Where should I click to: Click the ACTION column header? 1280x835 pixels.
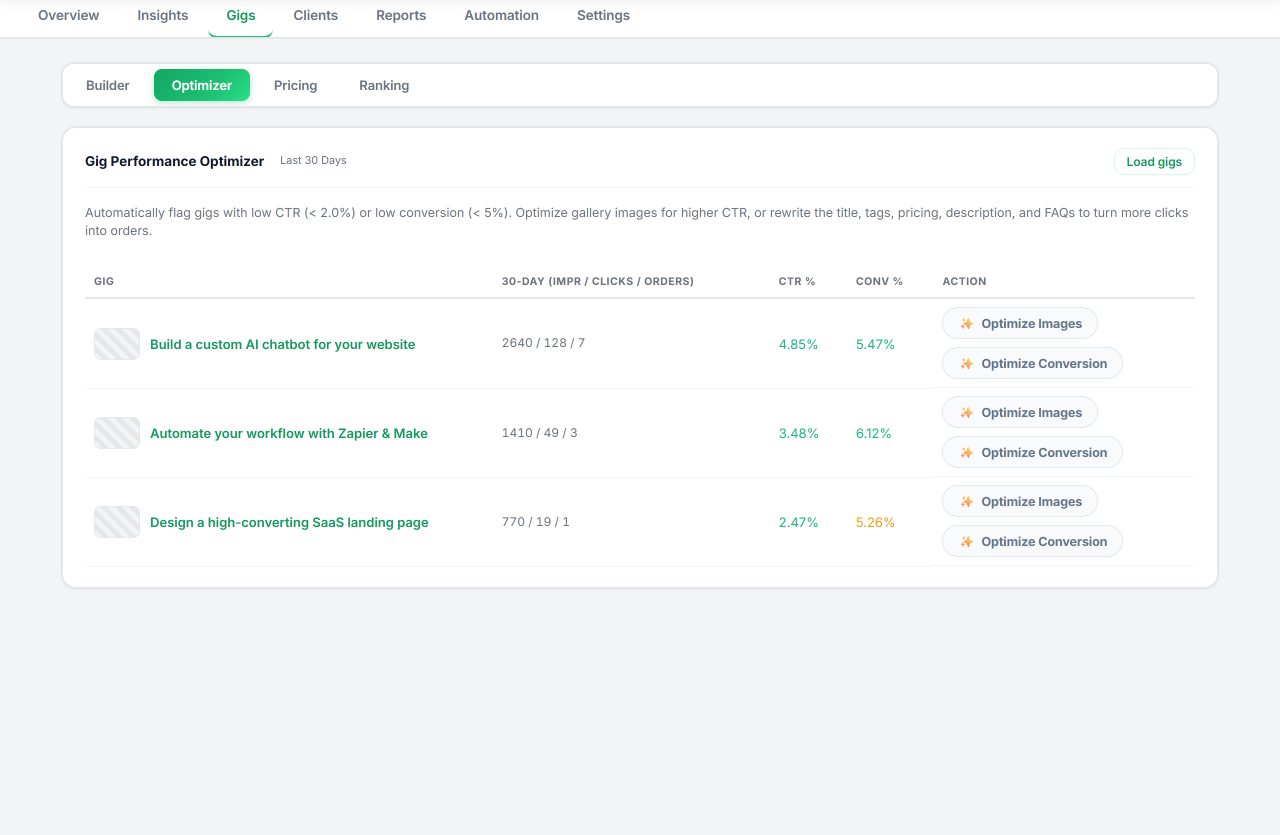pos(964,281)
